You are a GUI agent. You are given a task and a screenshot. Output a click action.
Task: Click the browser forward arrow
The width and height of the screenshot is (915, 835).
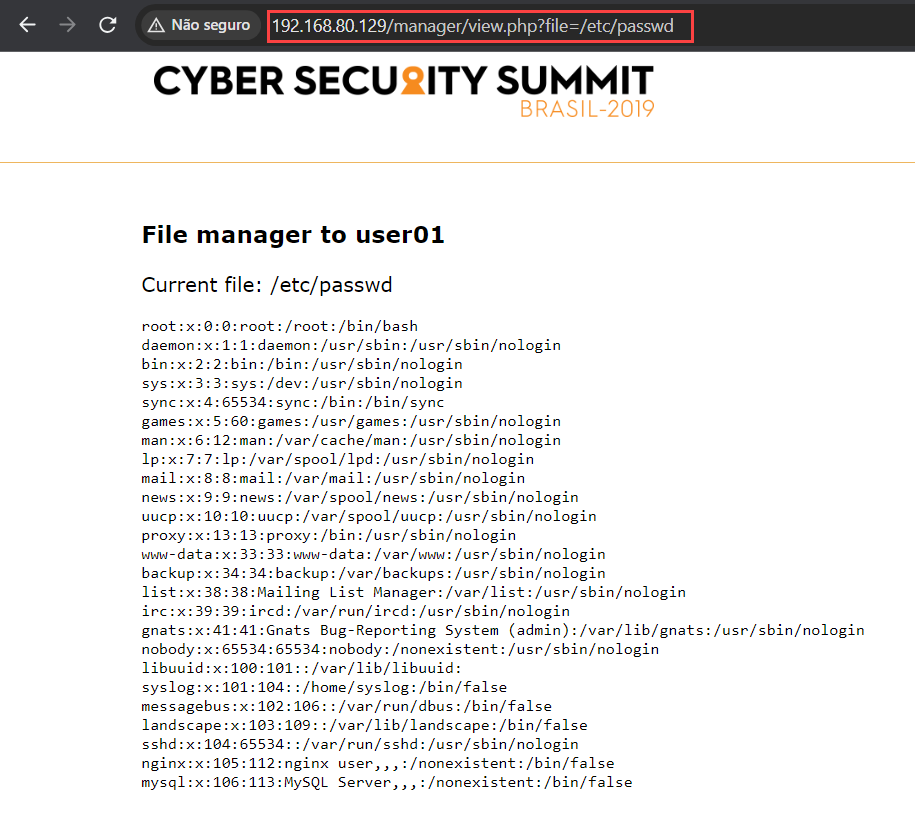[68, 25]
